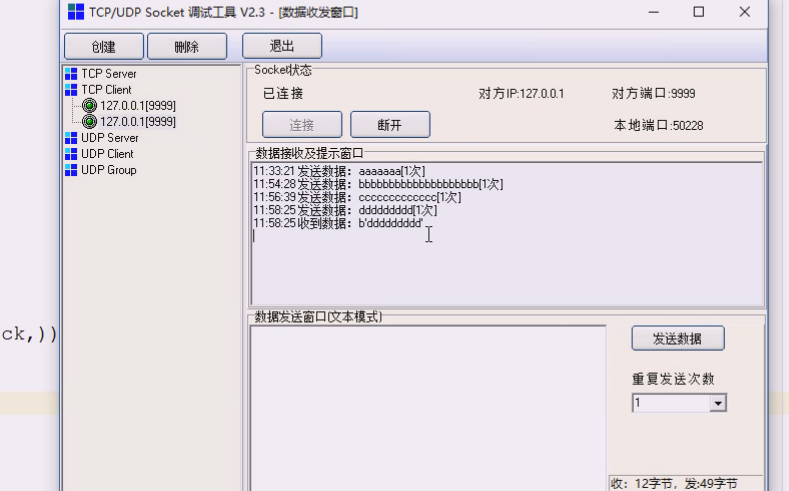
Task: Click the application logo in title bar
Action: coord(76,12)
